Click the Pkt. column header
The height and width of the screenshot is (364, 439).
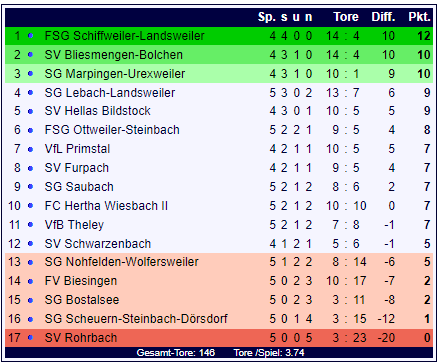point(419,17)
